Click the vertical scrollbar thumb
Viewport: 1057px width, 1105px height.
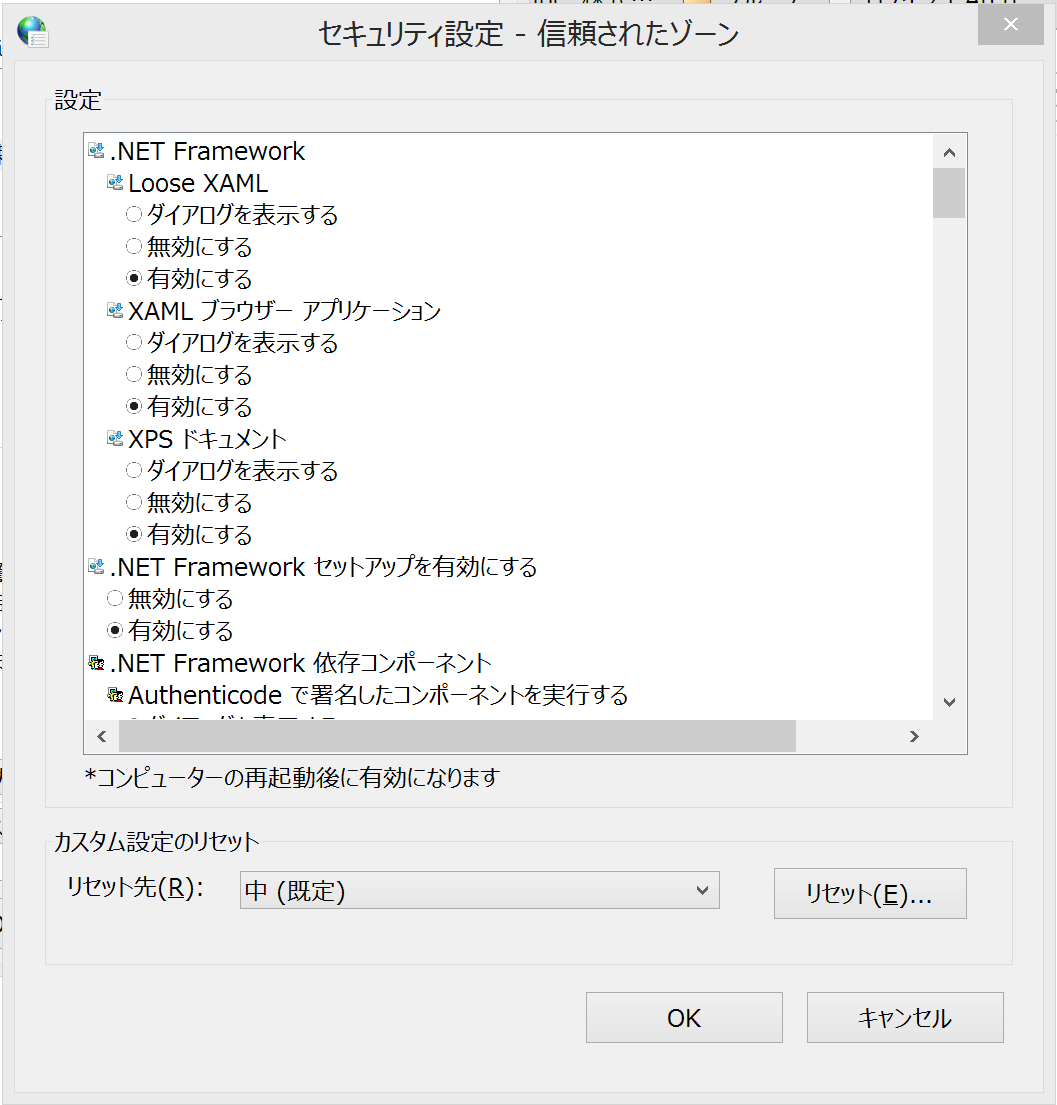(949, 193)
